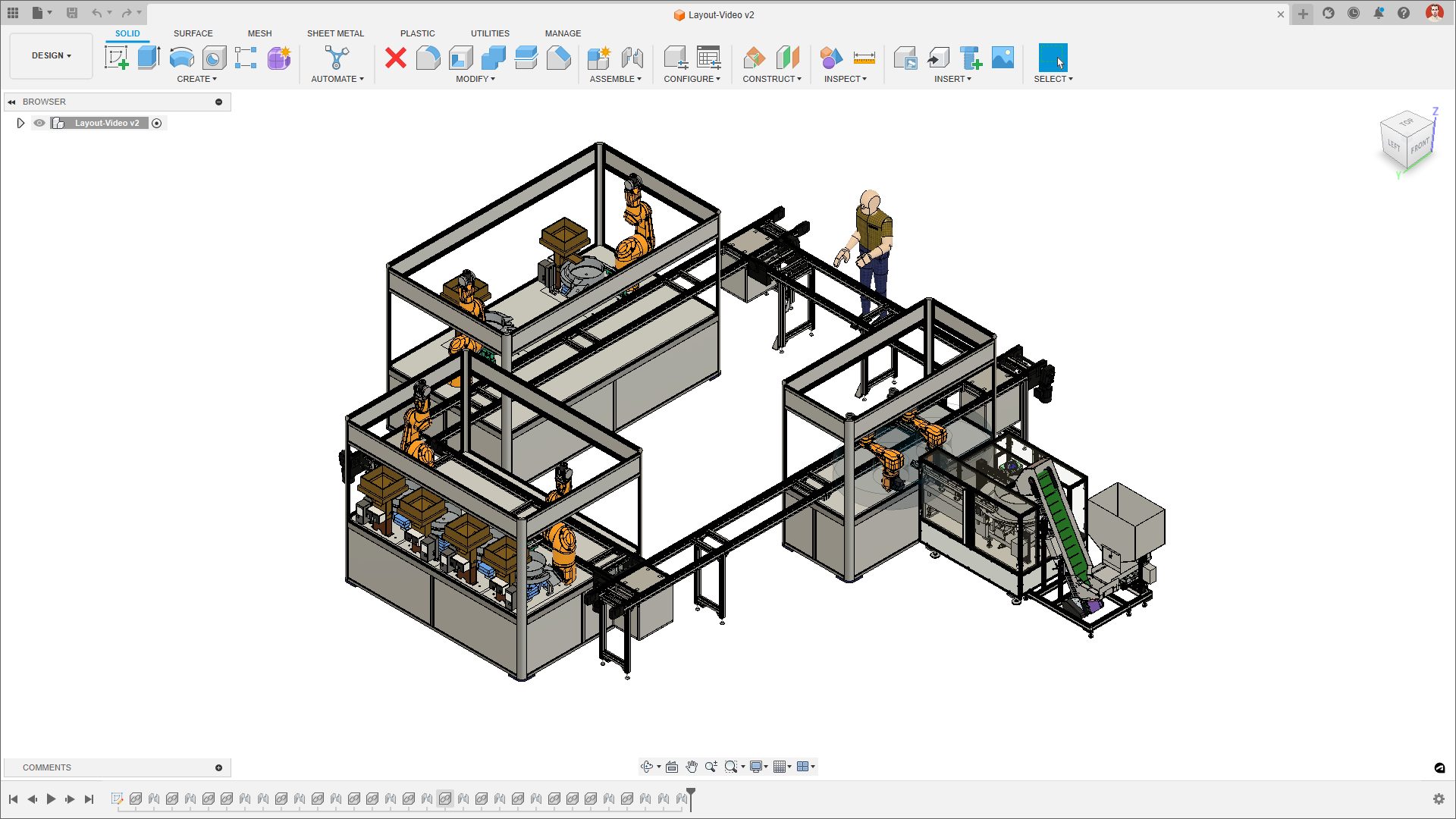Image resolution: width=1456 pixels, height=819 pixels.
Task: Open the Insert Canvas image tool
Action: coord(1003,58)
